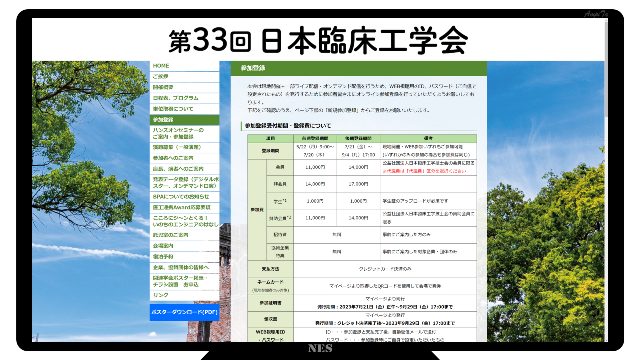640x360 pixels.
Task: Click the red 代議員 note link
Action: [424, 171]
